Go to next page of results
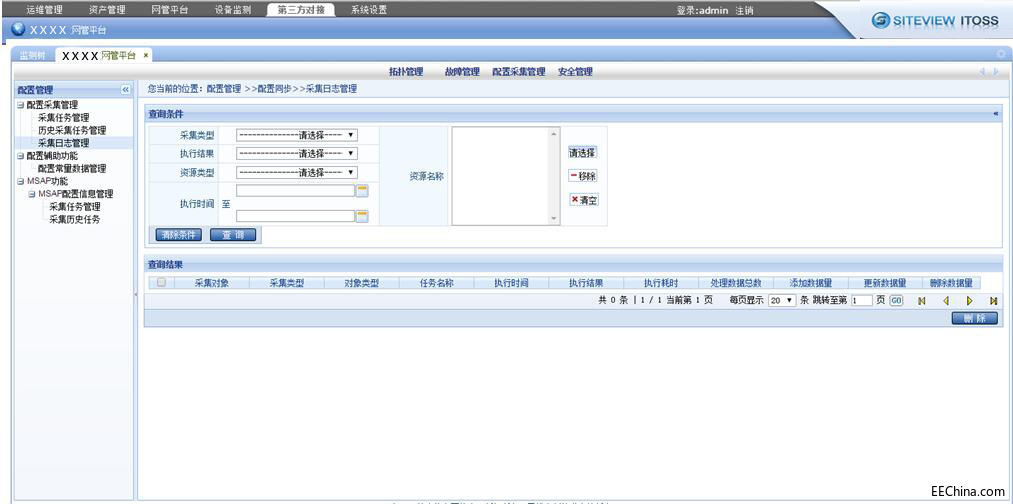The height and width of the screenshot is (504, 1013). click(x=970, y=301)
